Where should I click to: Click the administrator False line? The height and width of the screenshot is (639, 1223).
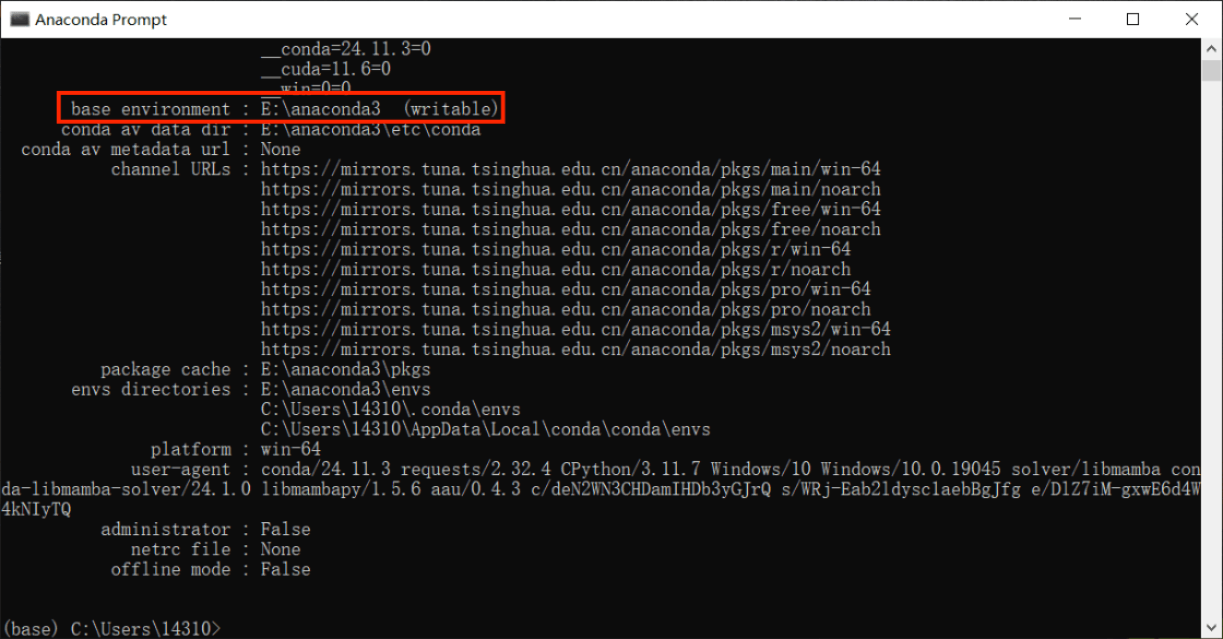tap(285, 529)
